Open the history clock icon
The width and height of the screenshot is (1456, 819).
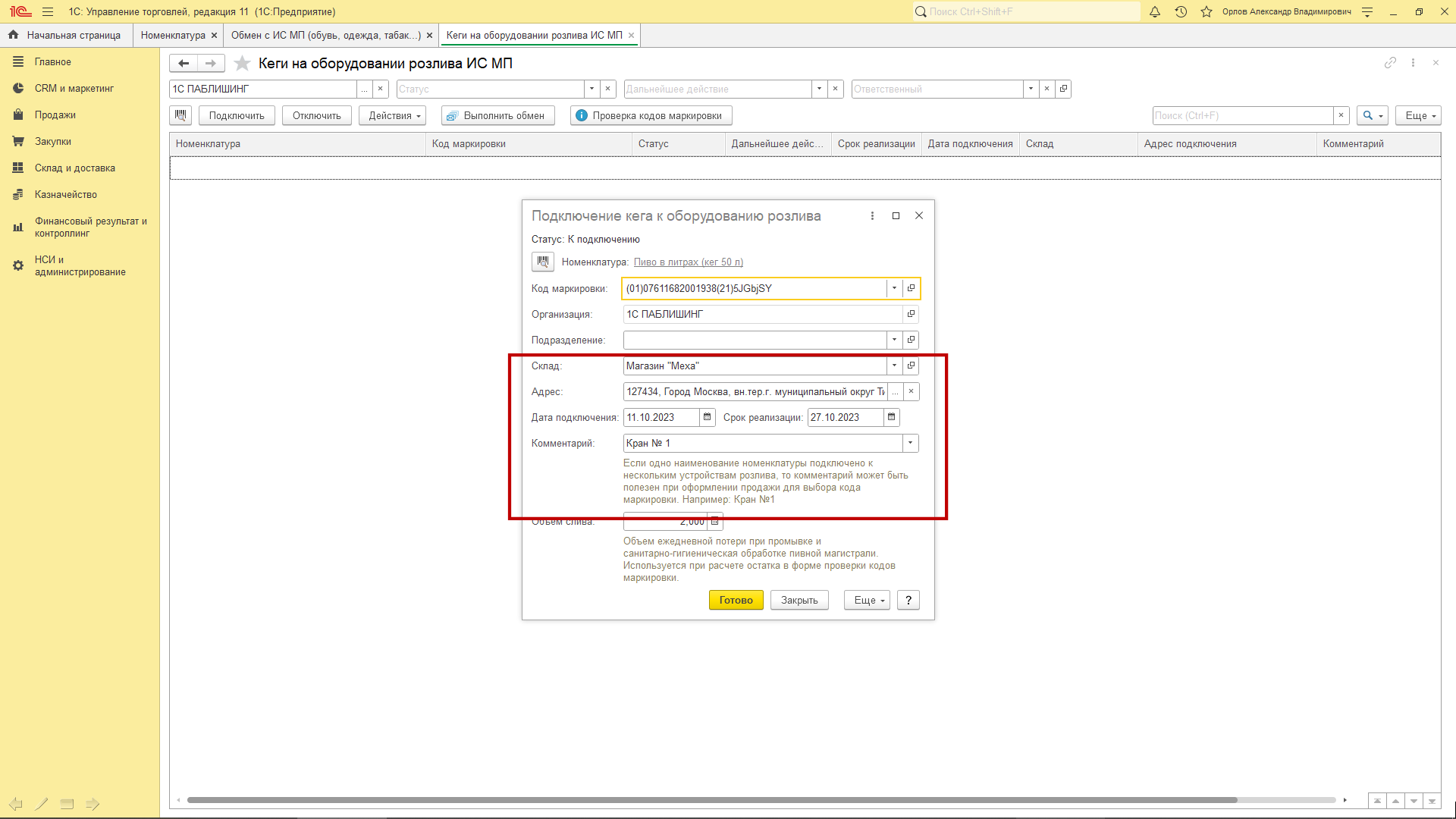point(1181,11)
